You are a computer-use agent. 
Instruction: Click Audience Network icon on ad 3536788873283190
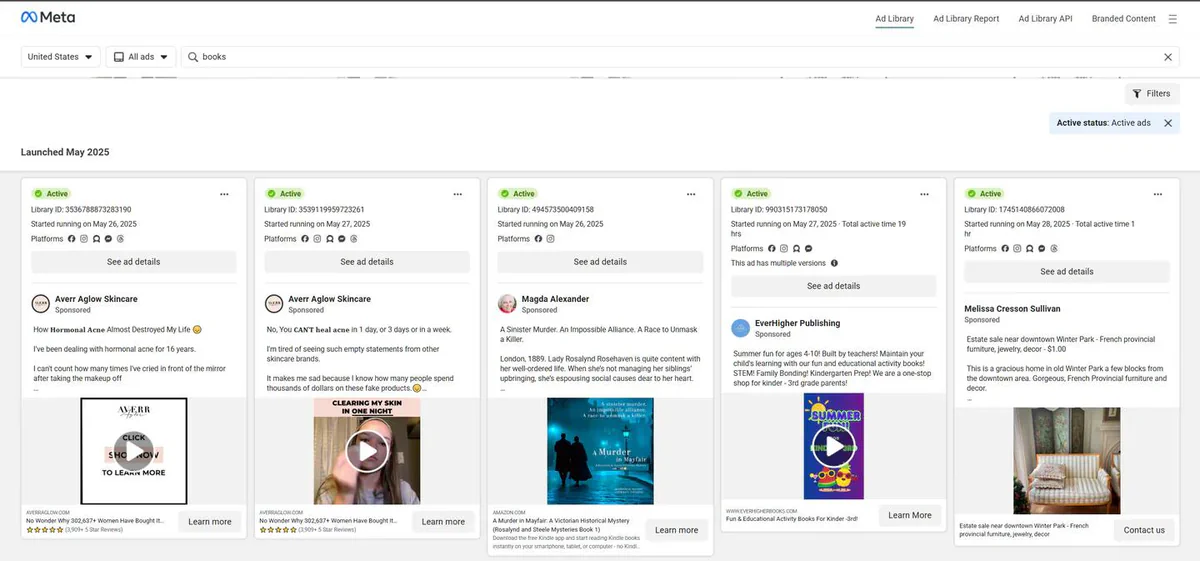(96, 239)
